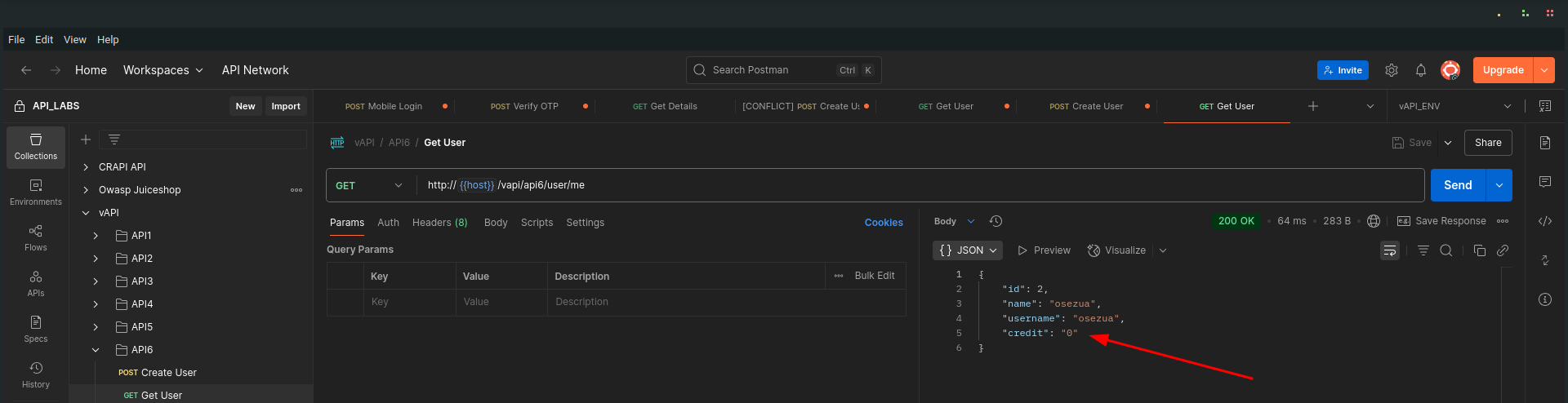Toggle word wrap in response
Viewport: 1568px width, 403px height.
point(1390,250)
